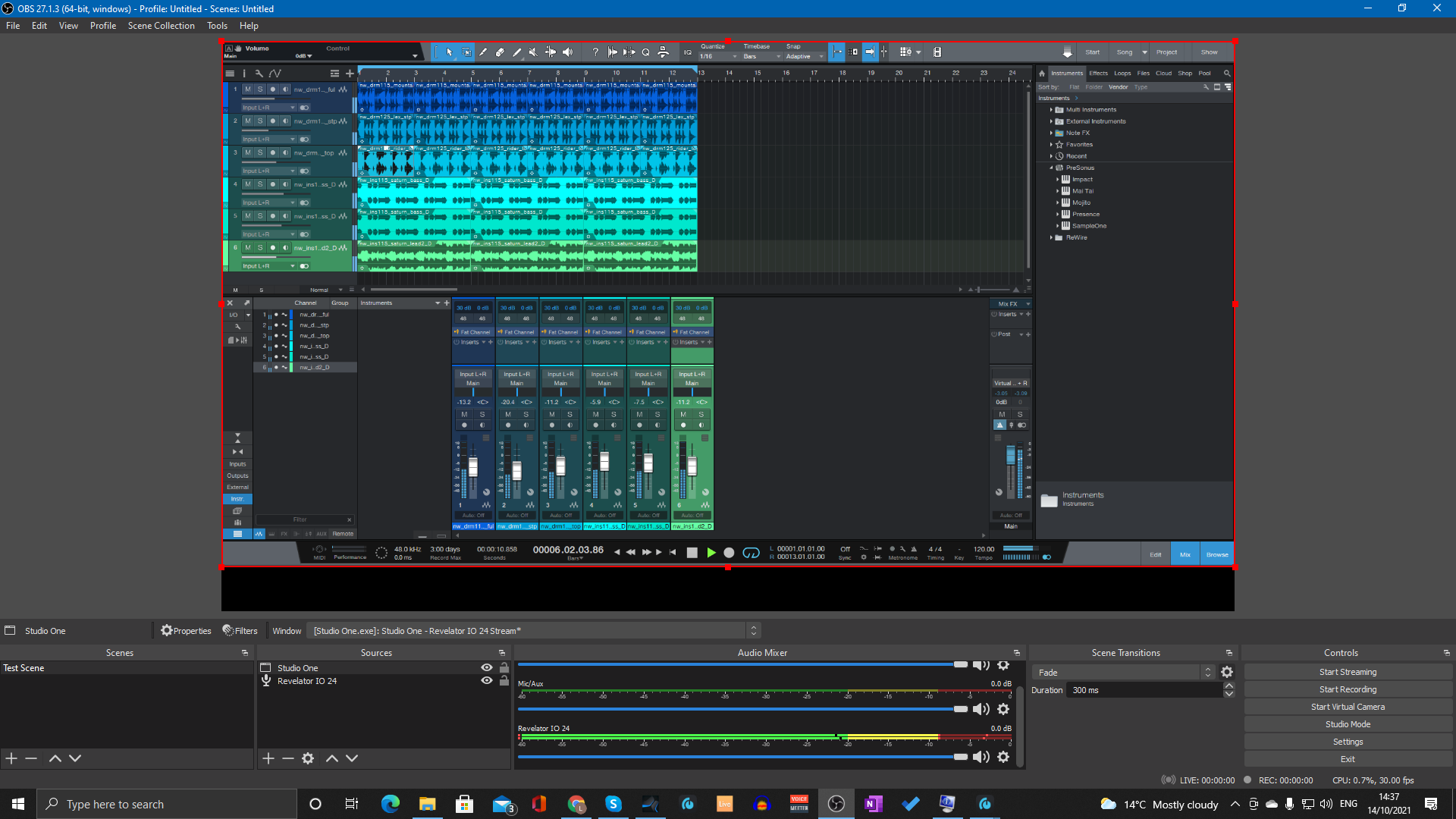Open the notification center icon
Image resolution: width=1456 pixels, height=819 pixels.
tap(1431, 804)
